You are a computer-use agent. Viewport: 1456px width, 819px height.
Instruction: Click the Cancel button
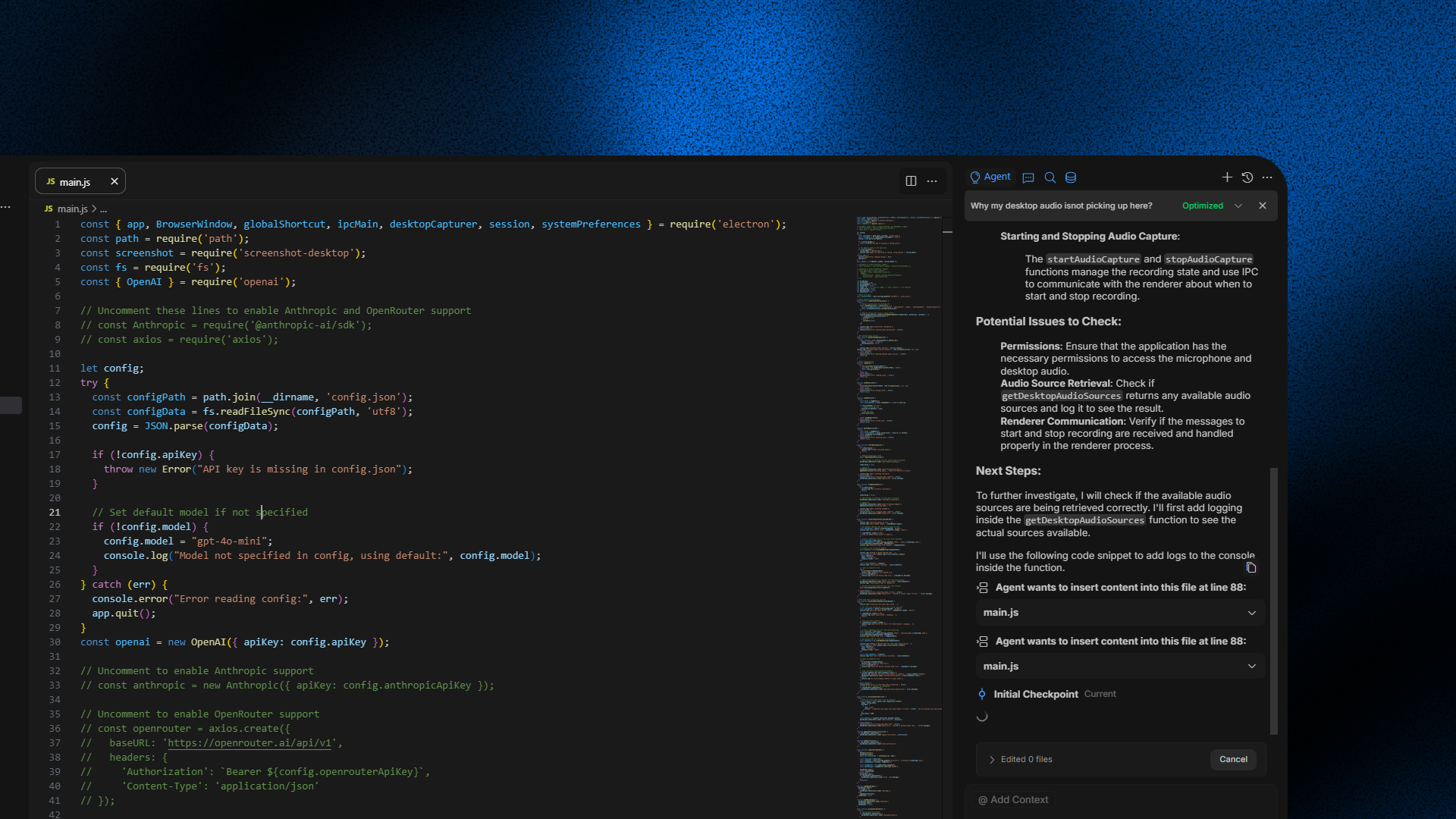(x=1233, y=759)
